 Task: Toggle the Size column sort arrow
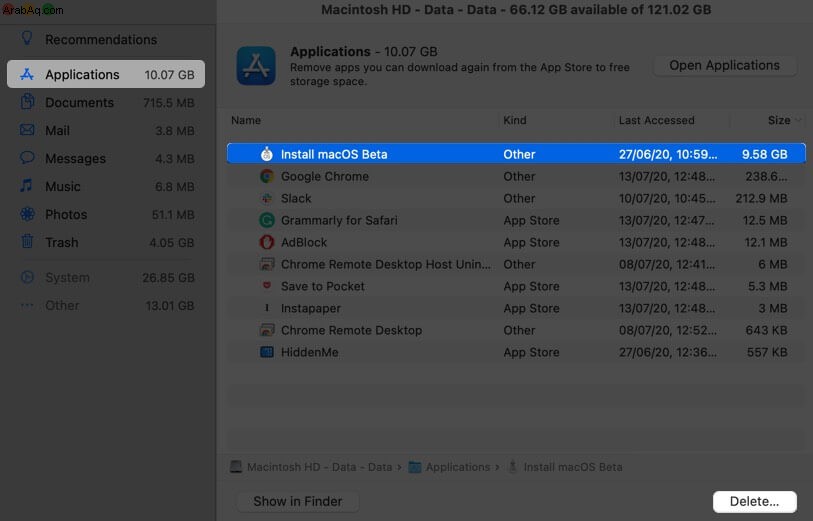coord(797,120)
